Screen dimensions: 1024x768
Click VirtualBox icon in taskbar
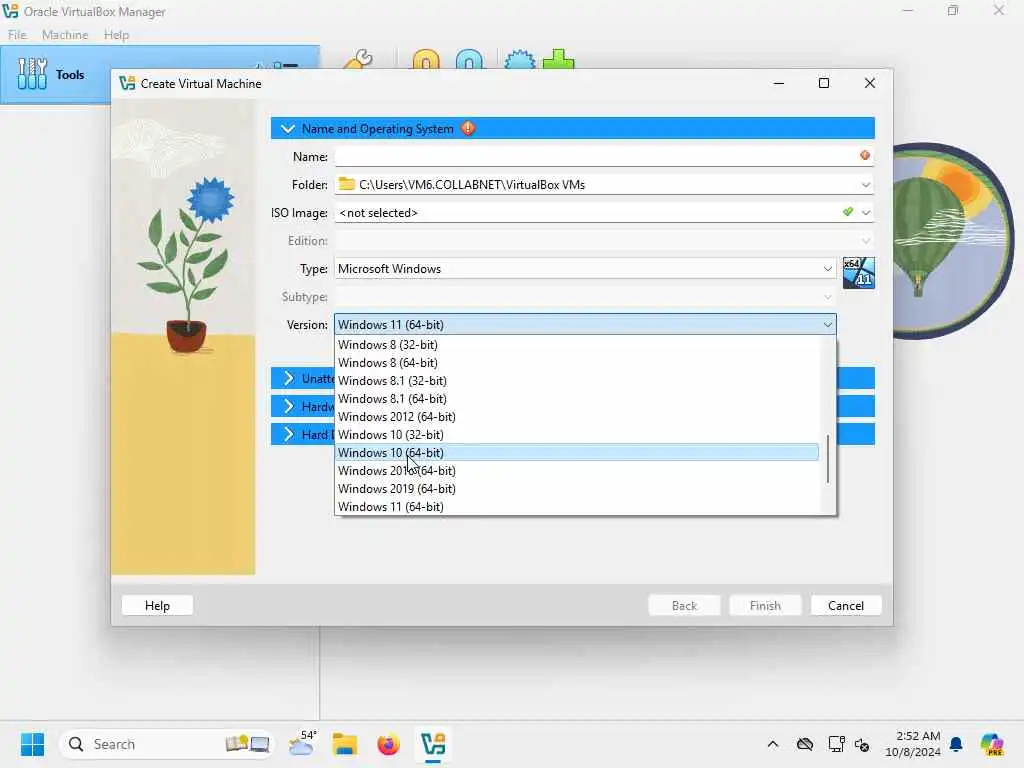432,744
